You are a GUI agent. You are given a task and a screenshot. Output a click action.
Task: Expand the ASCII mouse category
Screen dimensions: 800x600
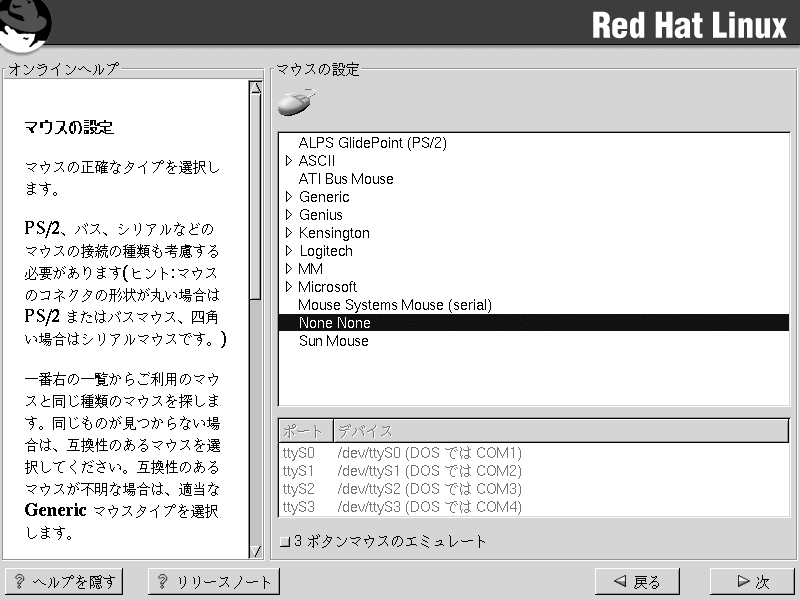click(288, 161)
